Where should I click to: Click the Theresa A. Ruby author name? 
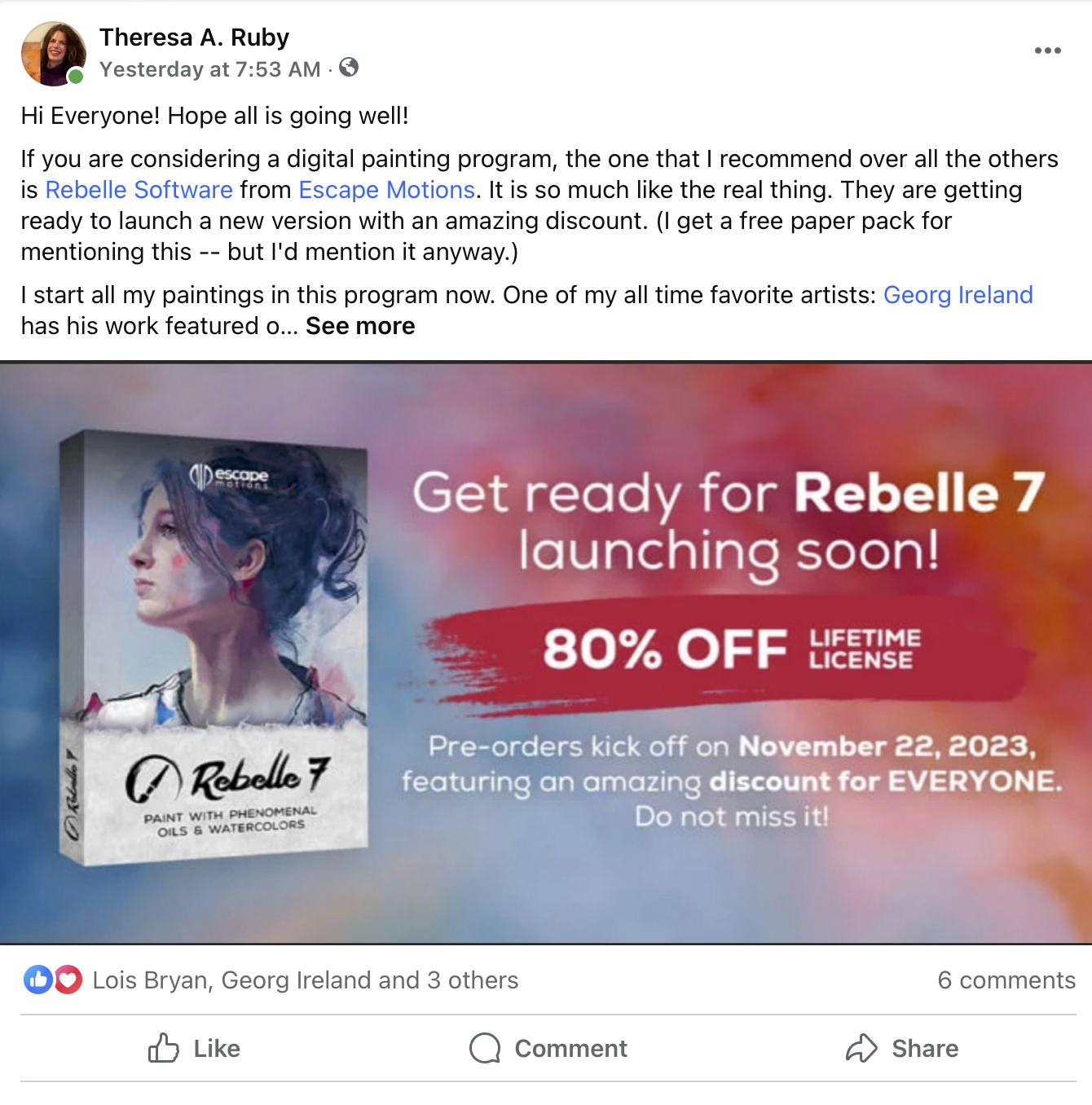point(194,37)
